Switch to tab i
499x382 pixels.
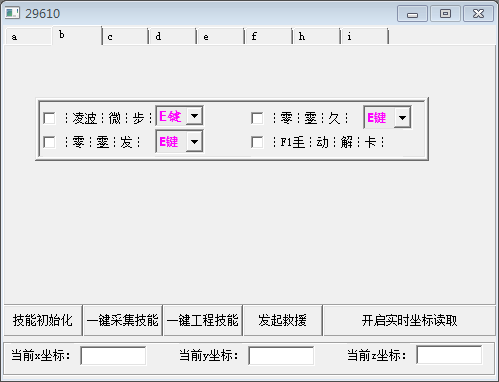[x=365, y=36]
